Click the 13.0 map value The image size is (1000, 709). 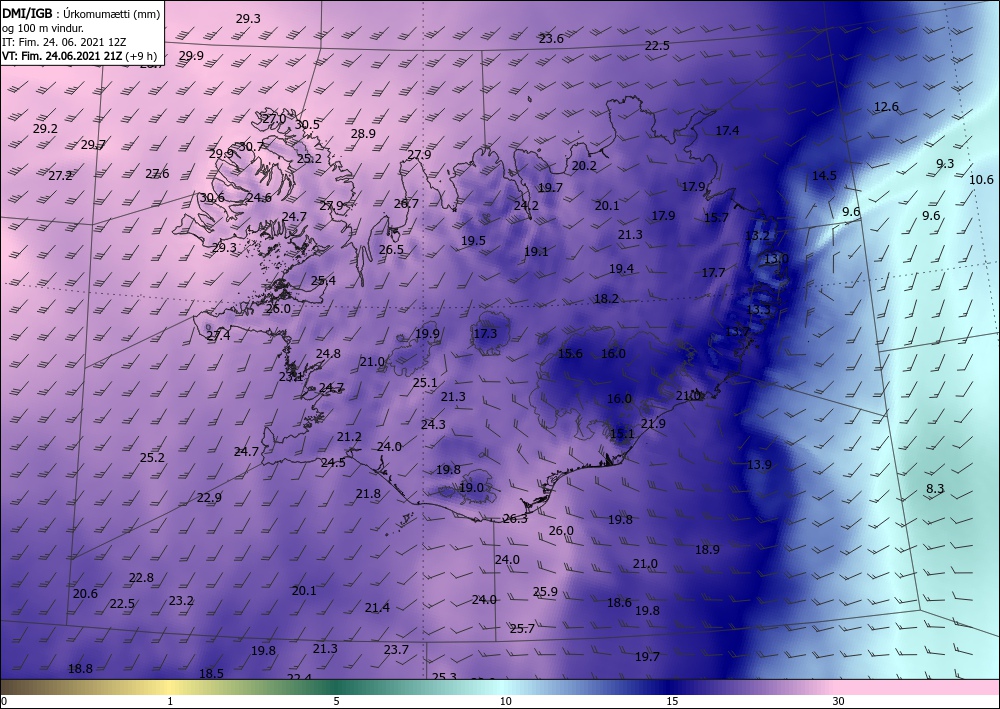coord(776,259)
